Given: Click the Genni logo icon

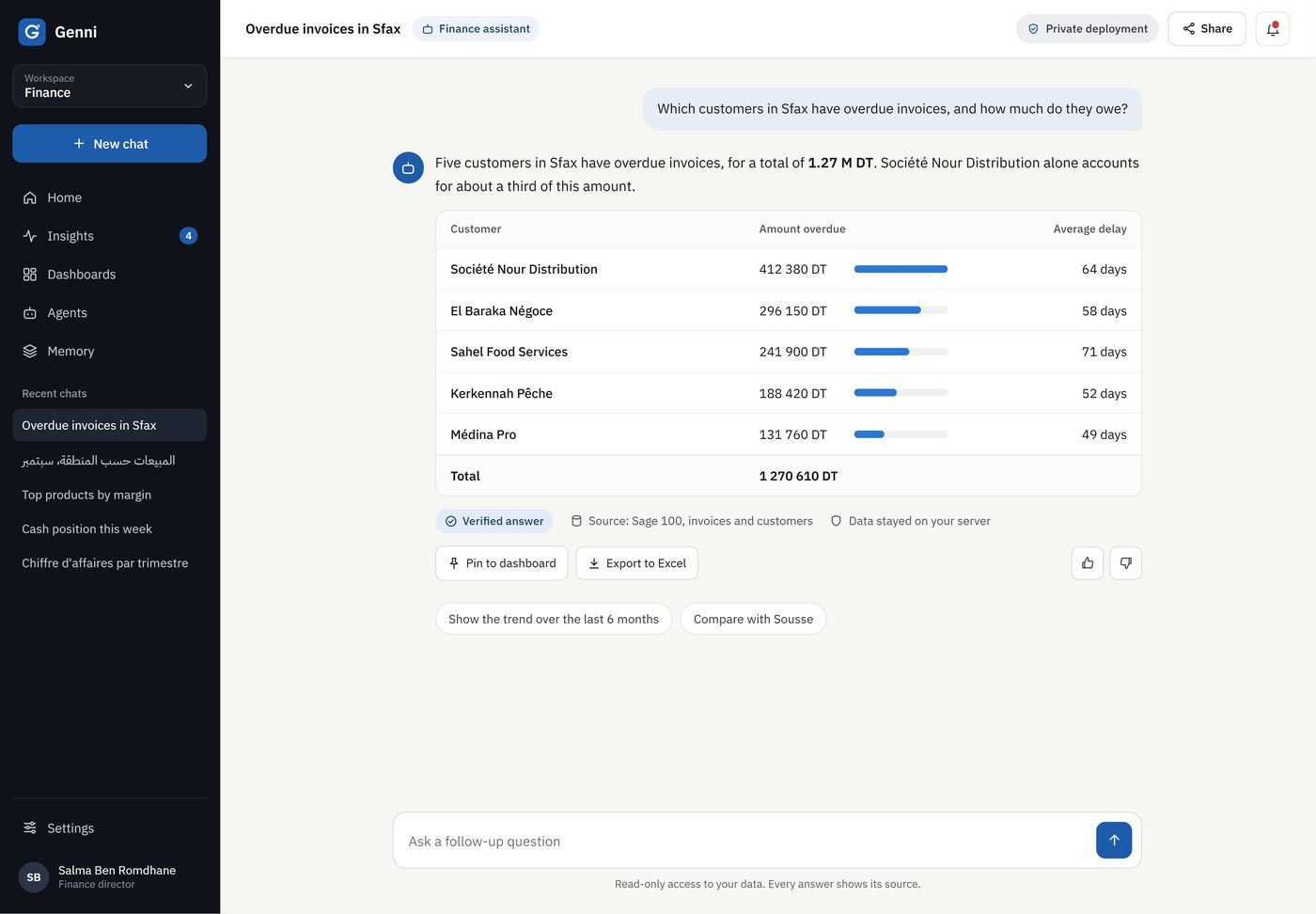Looking at the screenshot, I should click(32, 32).
